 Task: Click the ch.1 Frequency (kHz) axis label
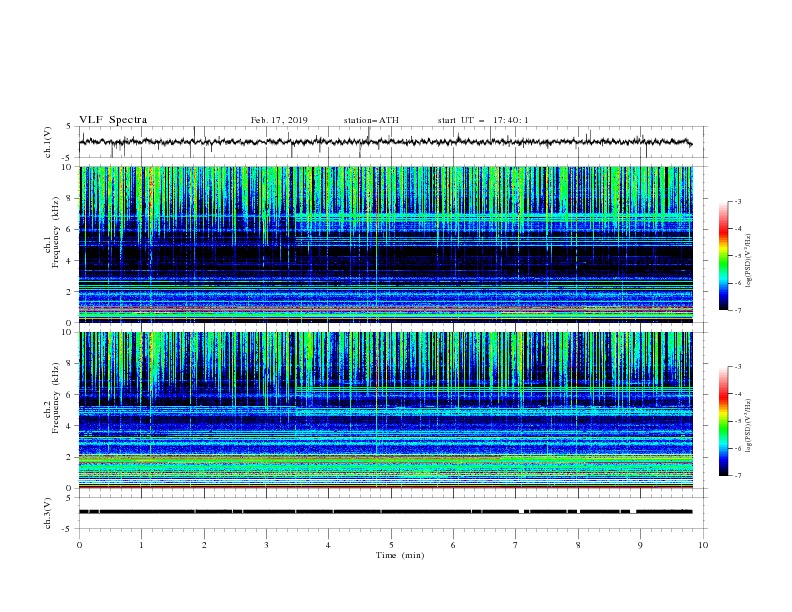click(x=52, y=244)
